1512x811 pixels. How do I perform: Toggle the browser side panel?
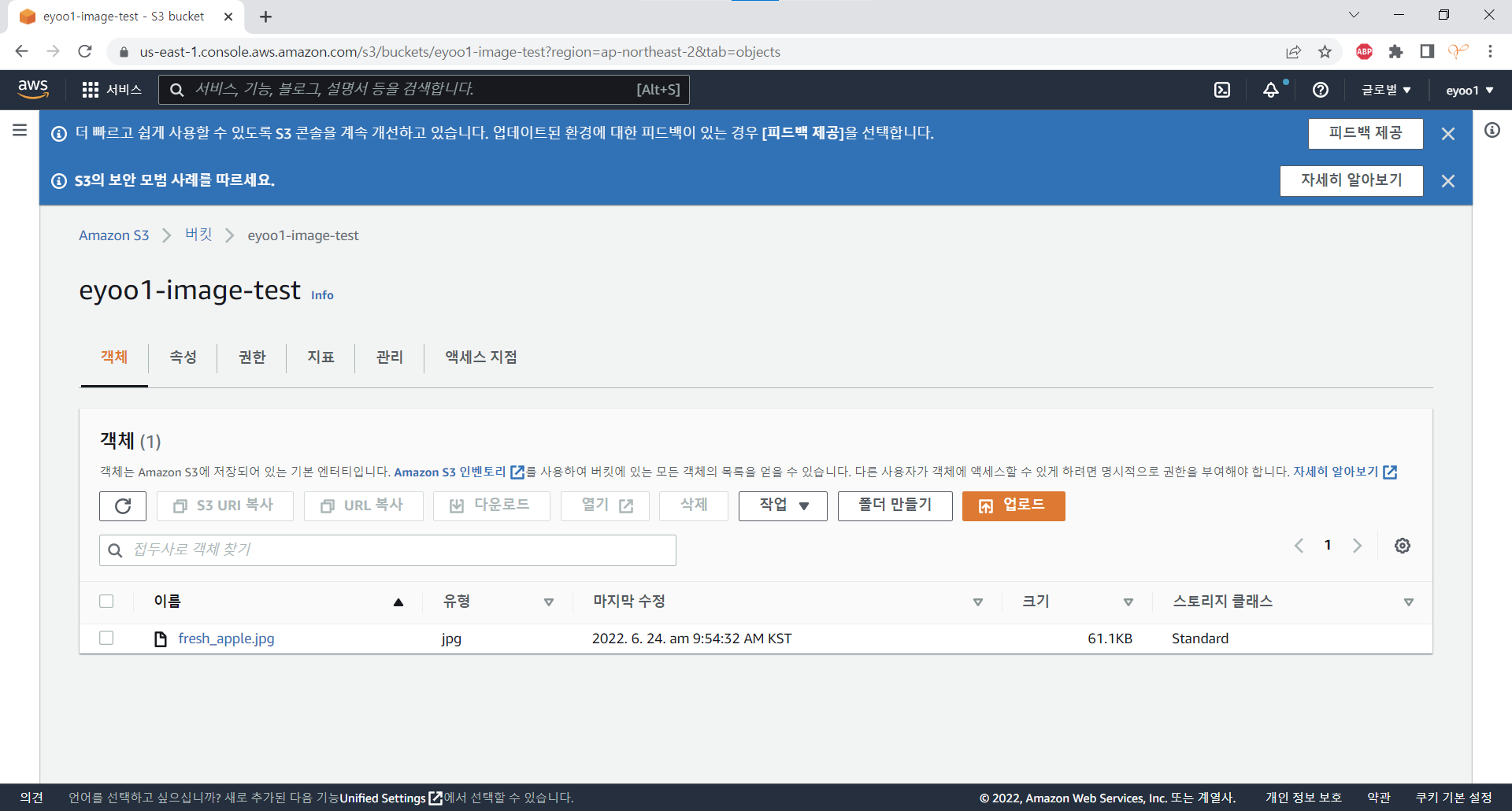1427,52
